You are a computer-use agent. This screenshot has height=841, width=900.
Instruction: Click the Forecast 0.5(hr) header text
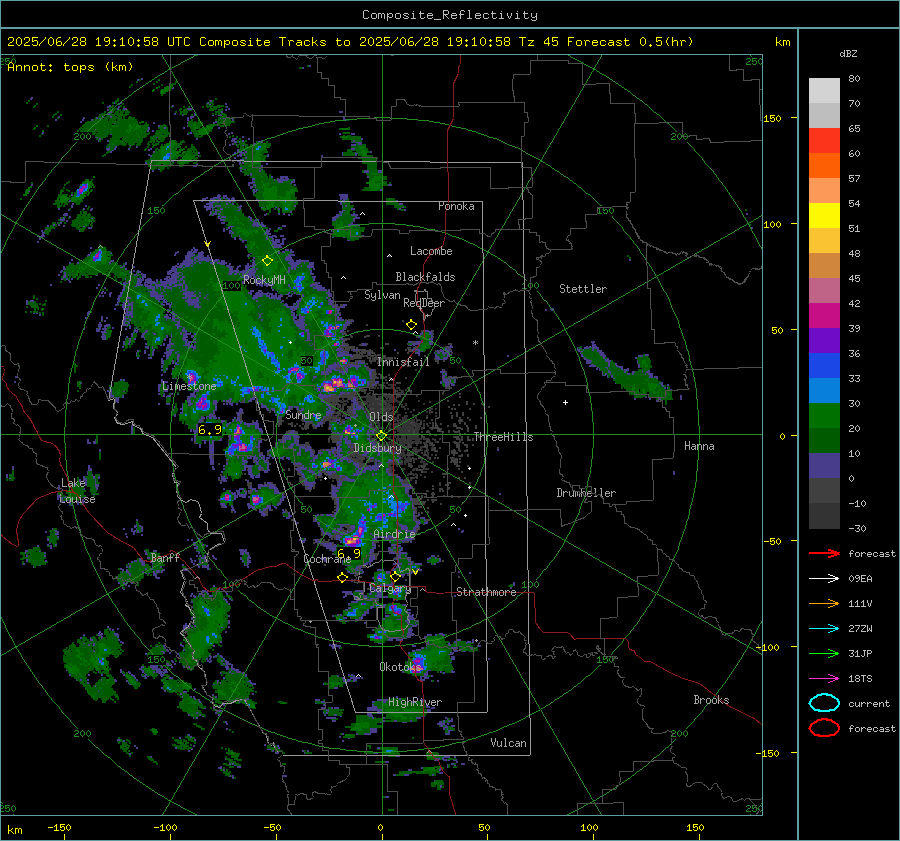click(630, 42)
